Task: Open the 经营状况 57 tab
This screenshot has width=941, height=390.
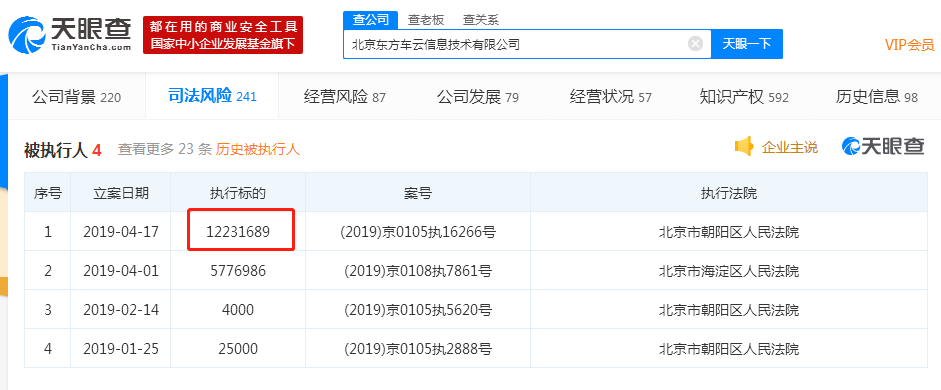Action: point(610,97)
